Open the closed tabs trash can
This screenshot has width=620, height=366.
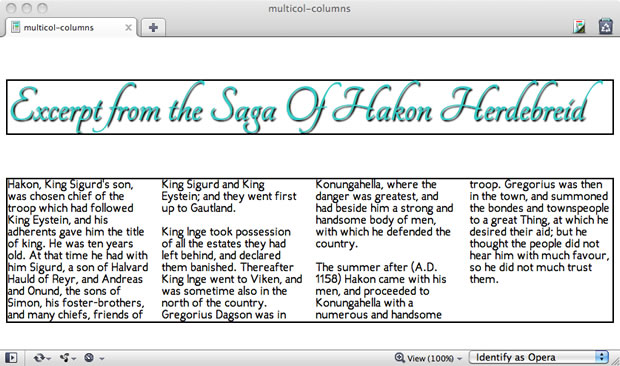(605, 27)
